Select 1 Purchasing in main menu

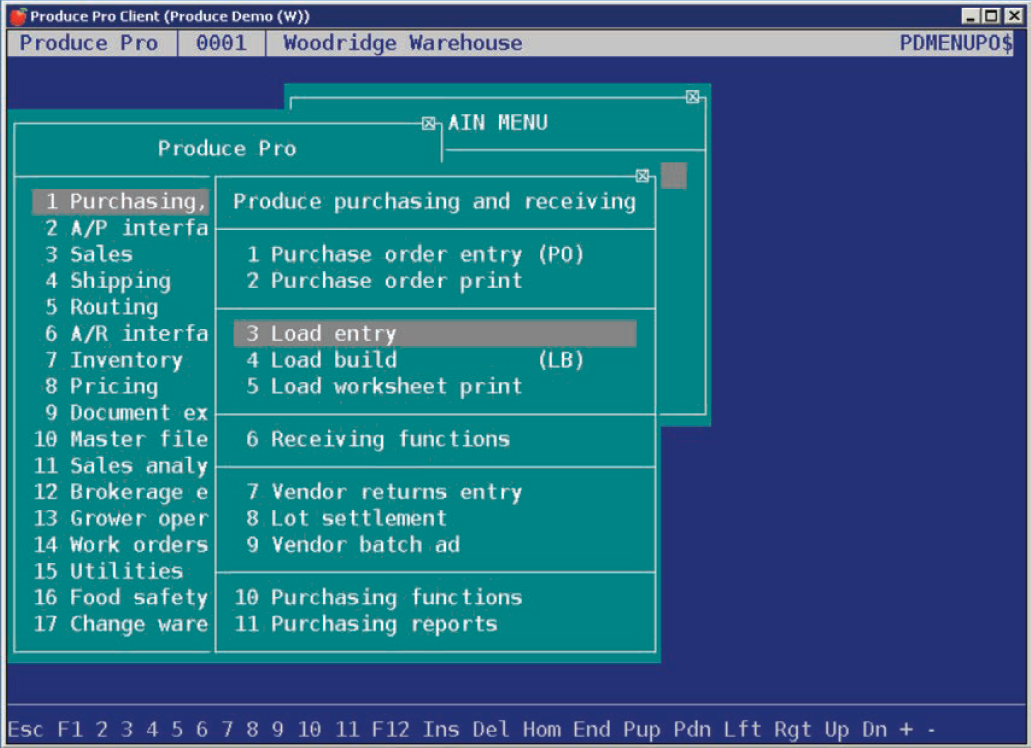(120, 201)
